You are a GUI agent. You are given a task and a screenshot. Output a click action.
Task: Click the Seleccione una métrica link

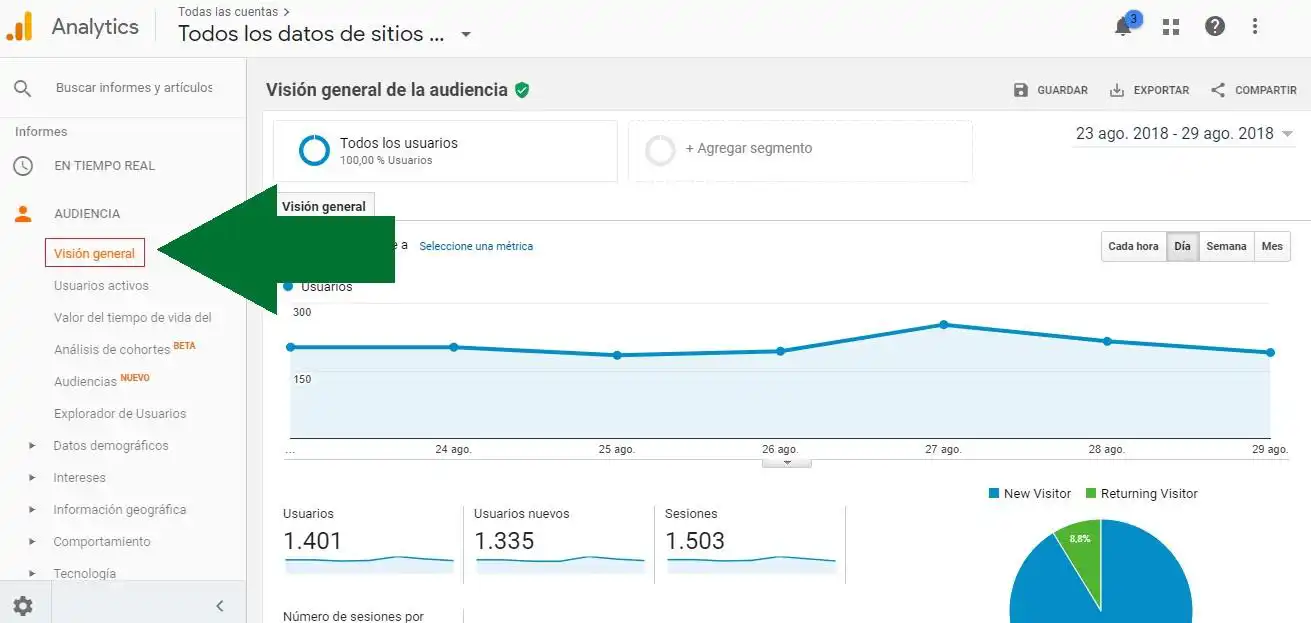click(476, 246)
